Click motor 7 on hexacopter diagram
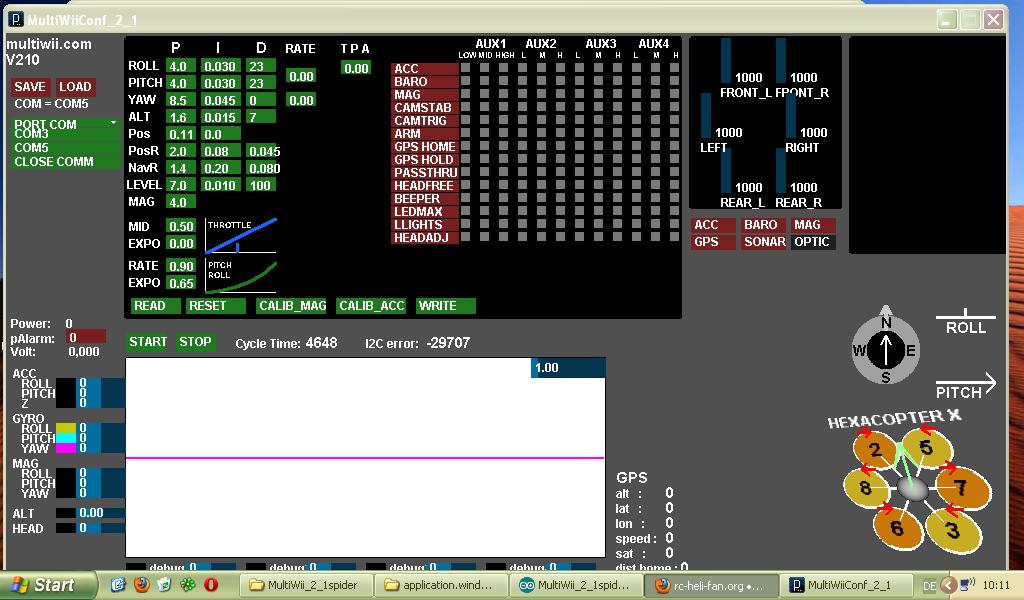1024x600 pixels. tap(959, 488)
